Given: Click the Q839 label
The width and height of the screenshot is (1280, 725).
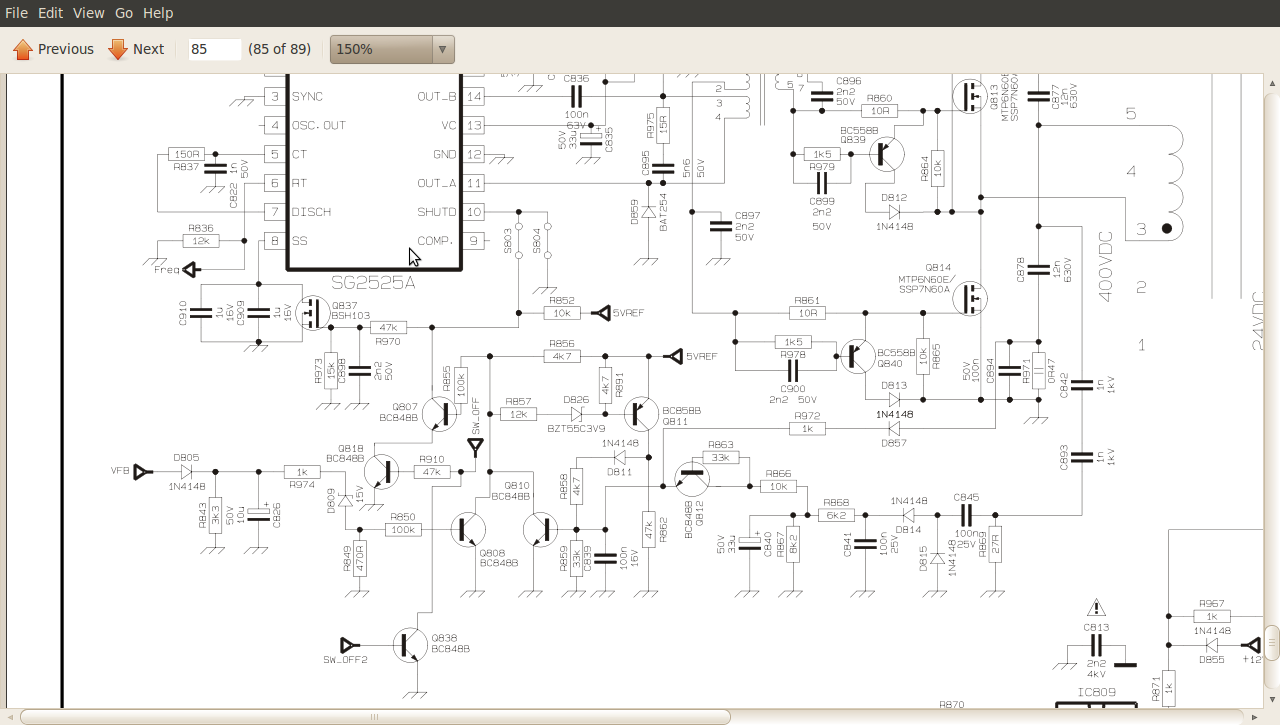Looking at the screenshot, I should (853, 140).
